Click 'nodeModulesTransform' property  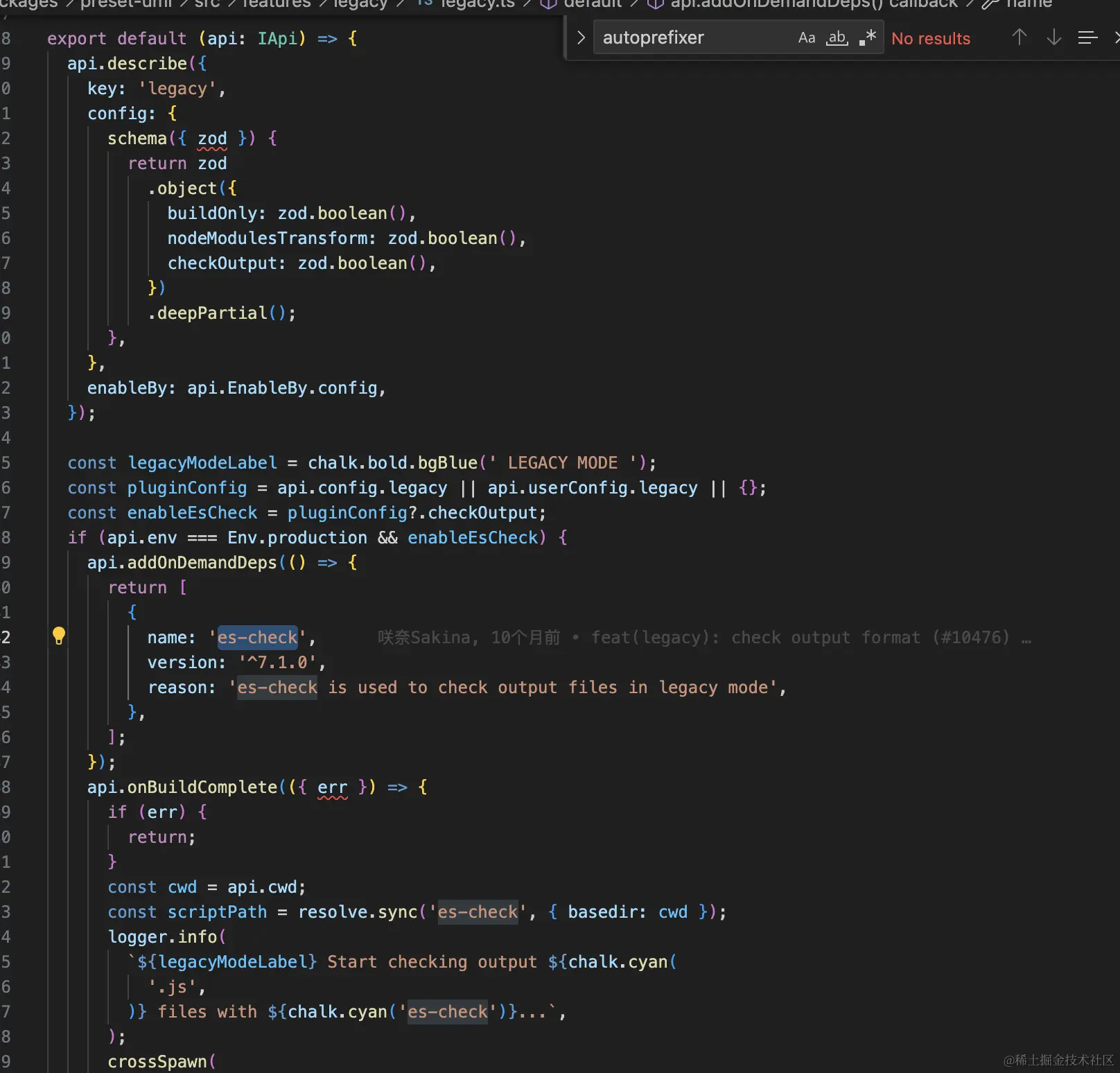click(x=267, y=238)
